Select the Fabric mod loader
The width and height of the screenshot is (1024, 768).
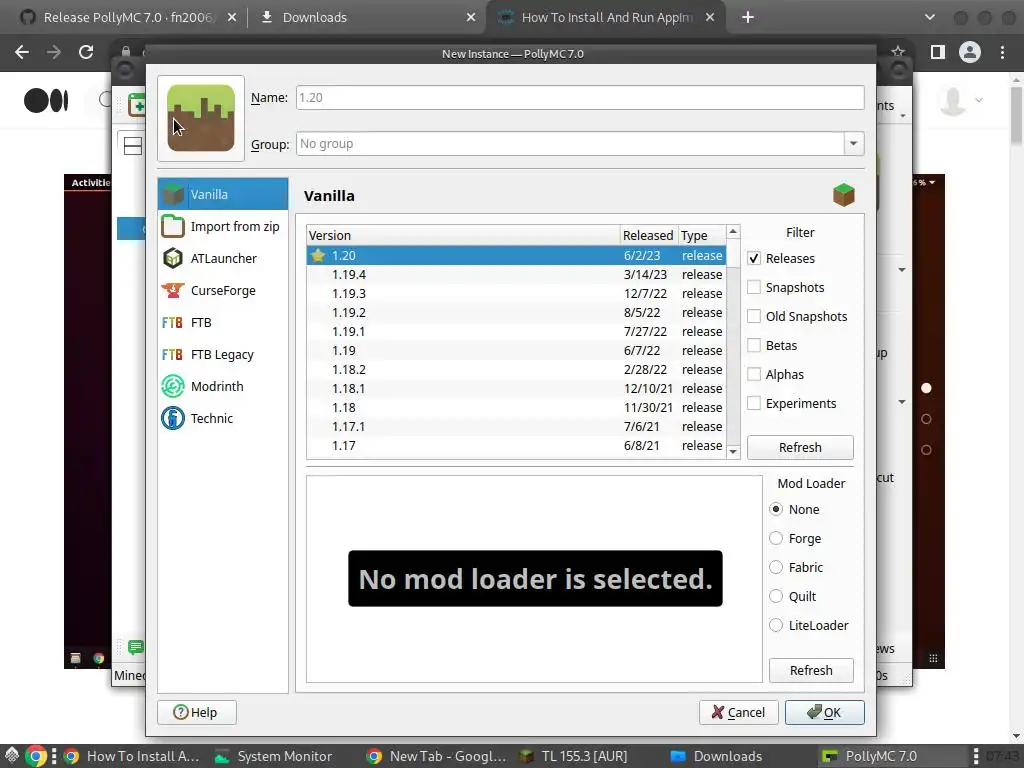(x=776, y=567)
